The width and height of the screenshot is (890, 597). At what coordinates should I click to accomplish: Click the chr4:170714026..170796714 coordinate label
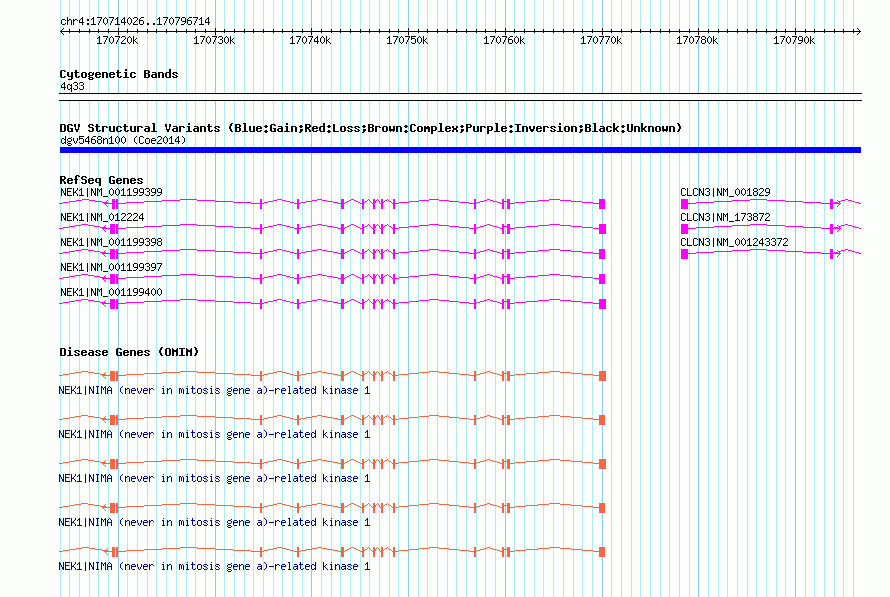[x=135, y=22]
